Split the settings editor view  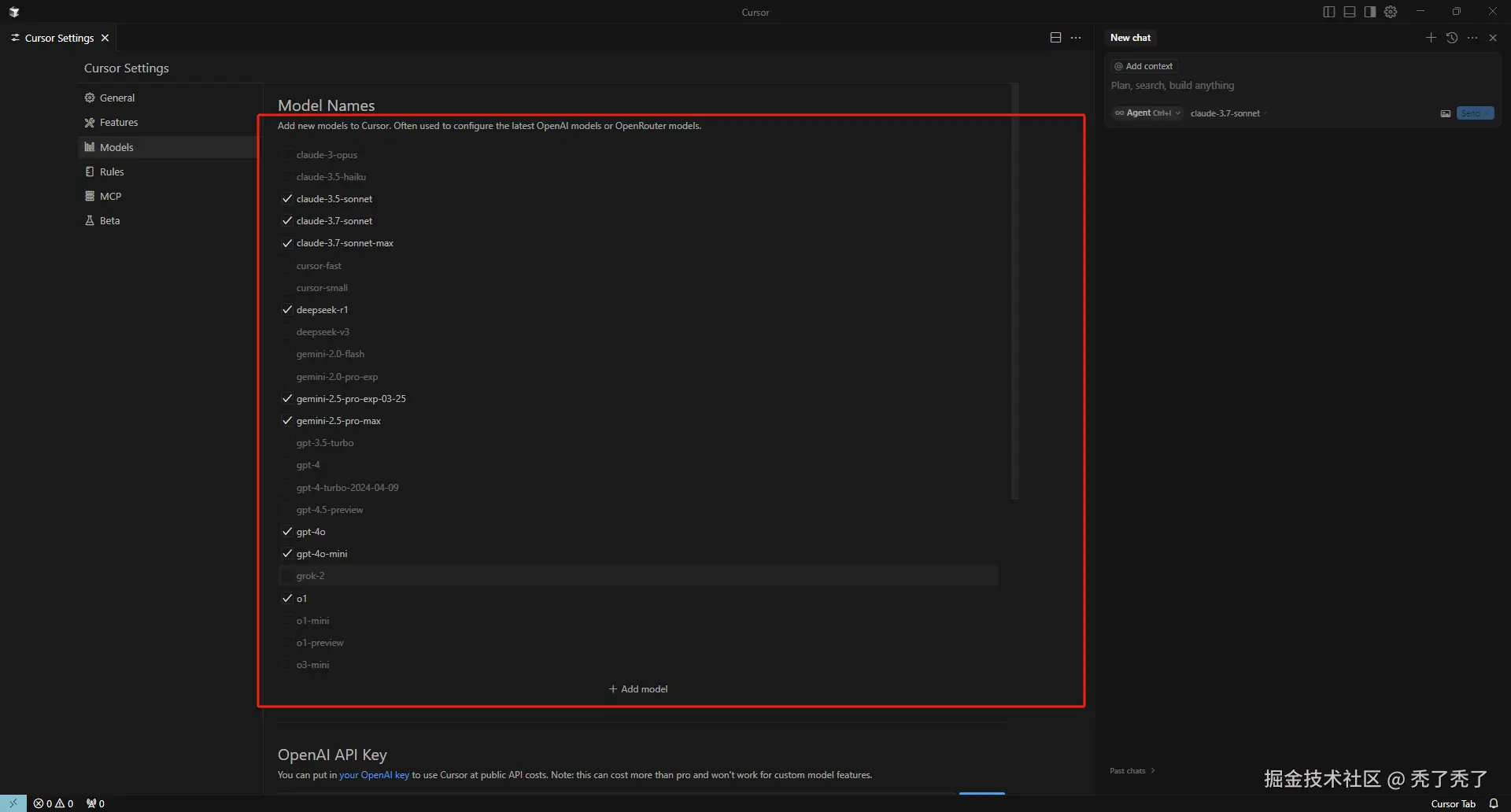1055,38
